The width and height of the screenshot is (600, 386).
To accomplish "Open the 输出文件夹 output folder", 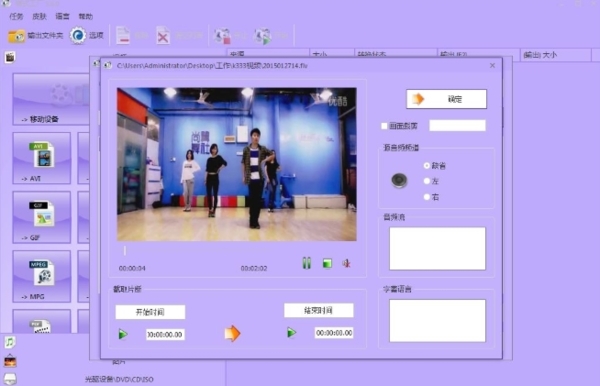I will (x=35, y=36).
